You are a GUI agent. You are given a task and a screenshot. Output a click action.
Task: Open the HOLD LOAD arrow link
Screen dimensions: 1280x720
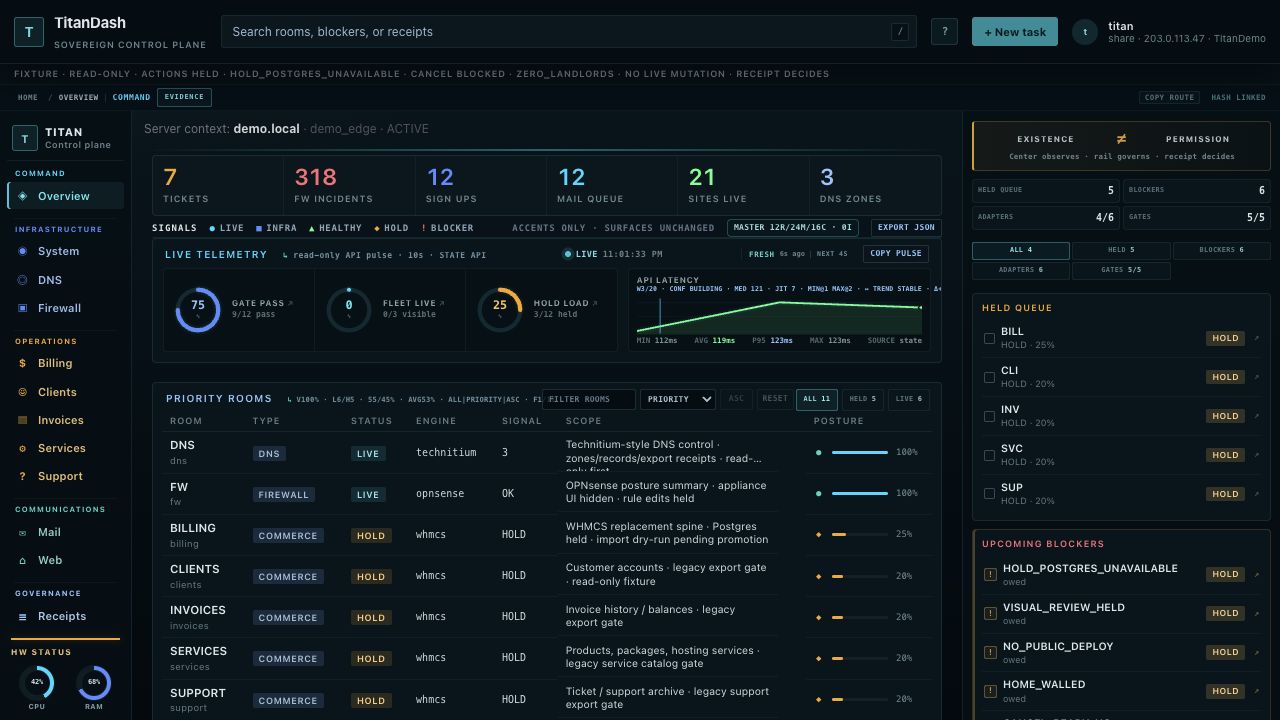(595, 303)
